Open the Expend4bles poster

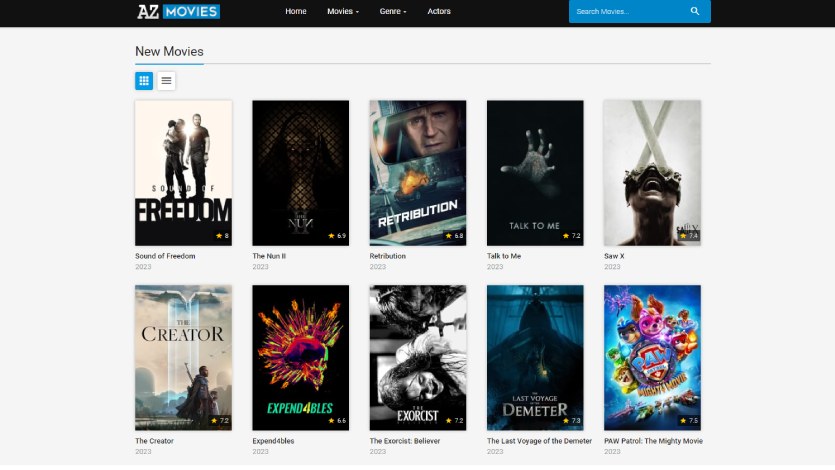(300, 358)
